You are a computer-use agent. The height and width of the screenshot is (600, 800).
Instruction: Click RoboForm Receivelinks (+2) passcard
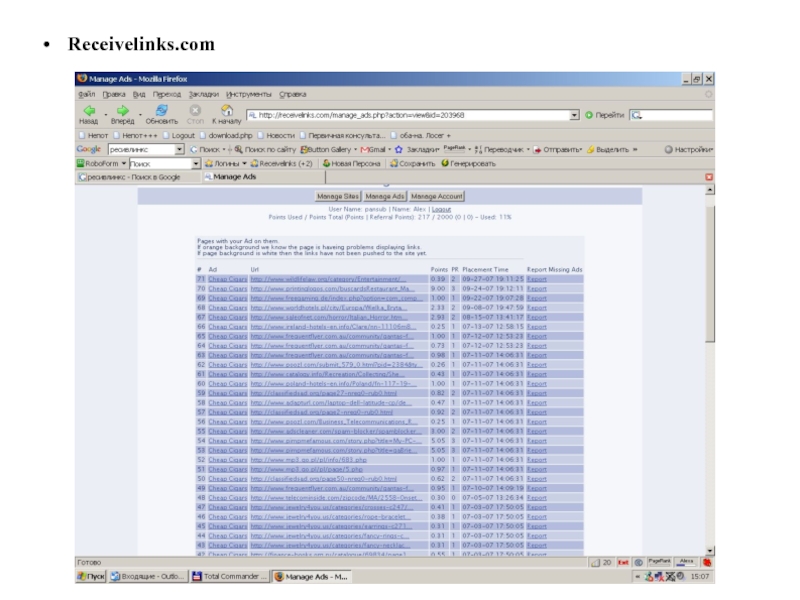pos(281,164)
